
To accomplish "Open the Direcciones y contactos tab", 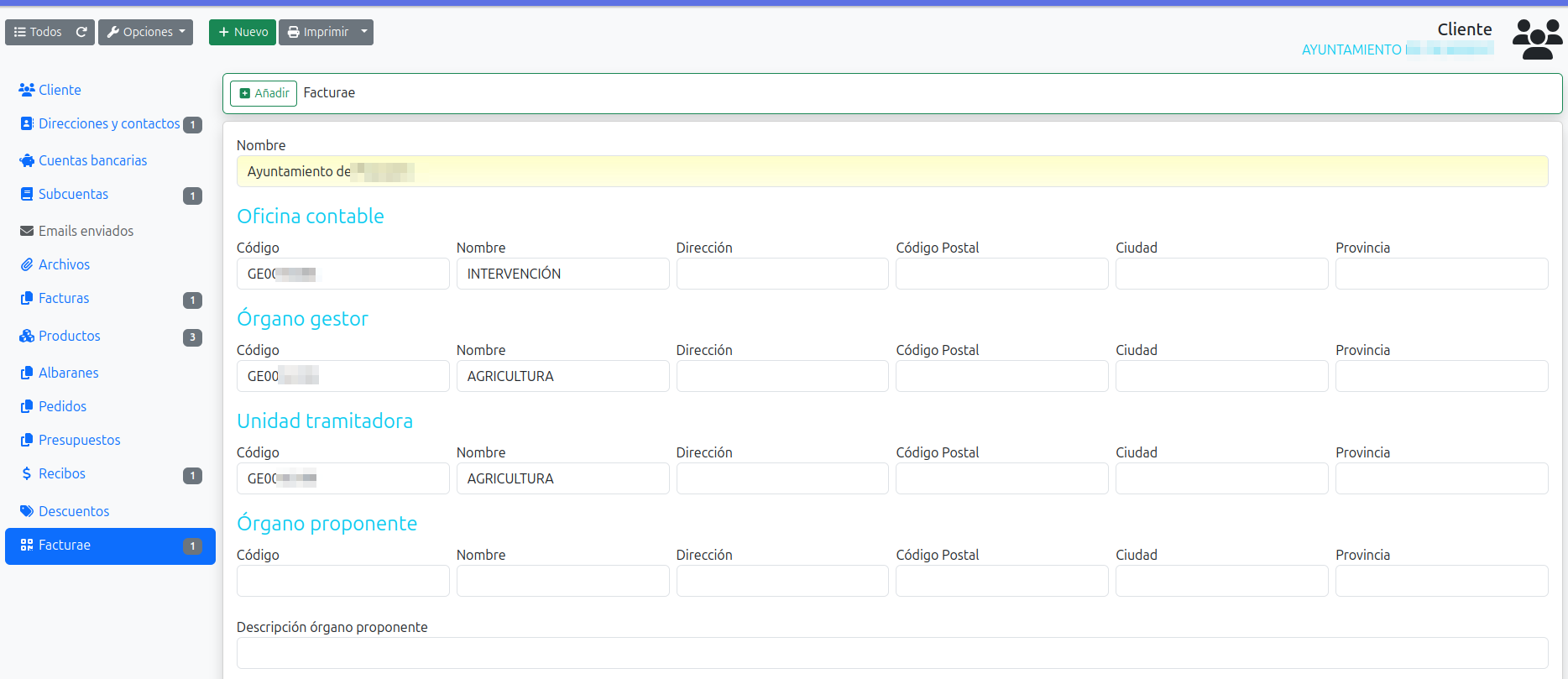I will [109, 123].
